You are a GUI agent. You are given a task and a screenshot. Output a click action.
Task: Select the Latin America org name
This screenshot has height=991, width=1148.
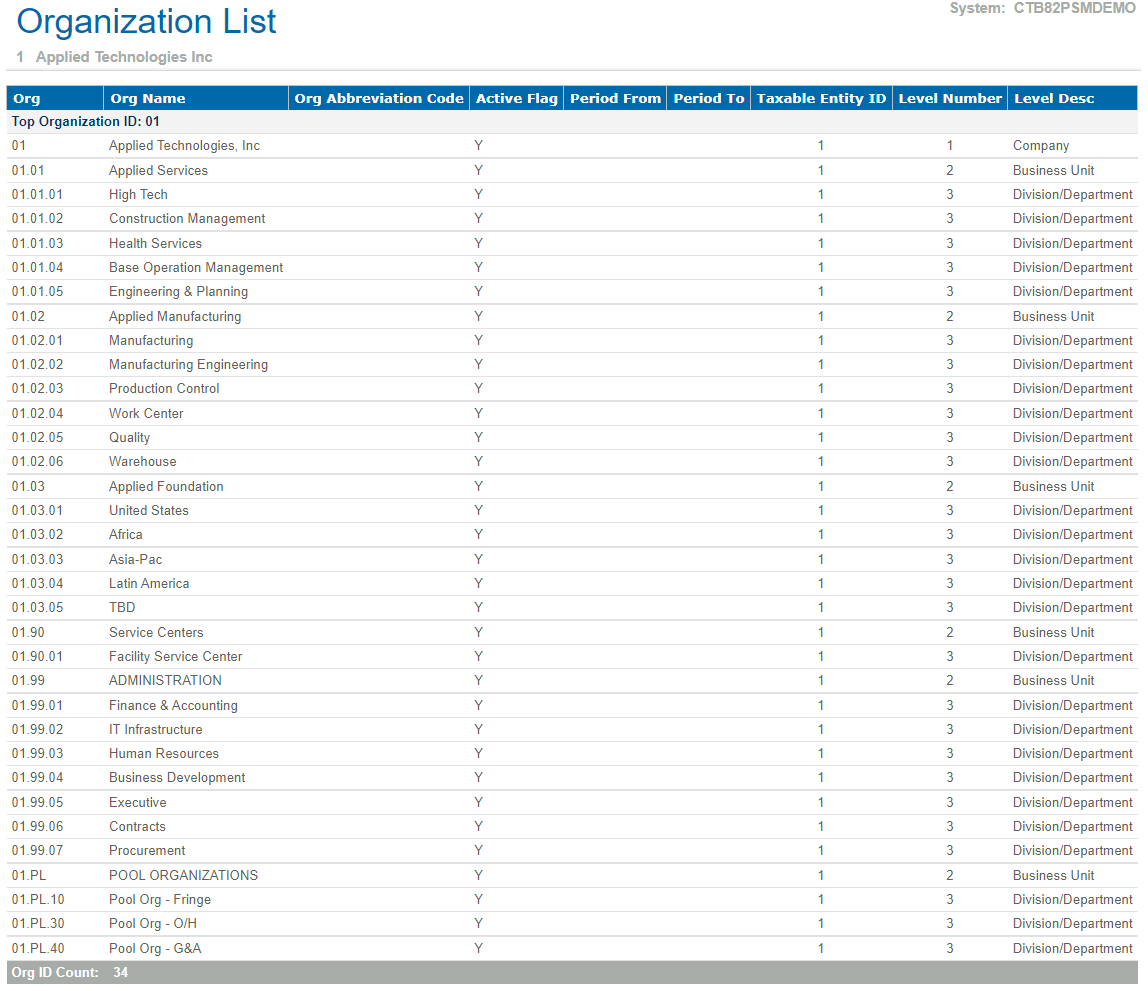pos(149,584)
